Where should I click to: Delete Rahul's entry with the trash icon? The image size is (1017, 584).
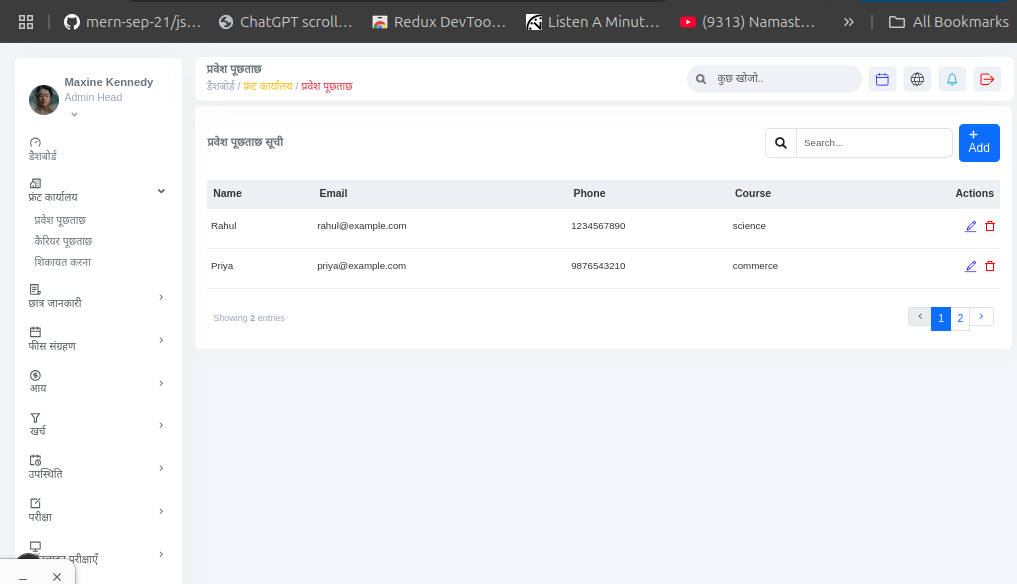point(990,226)
